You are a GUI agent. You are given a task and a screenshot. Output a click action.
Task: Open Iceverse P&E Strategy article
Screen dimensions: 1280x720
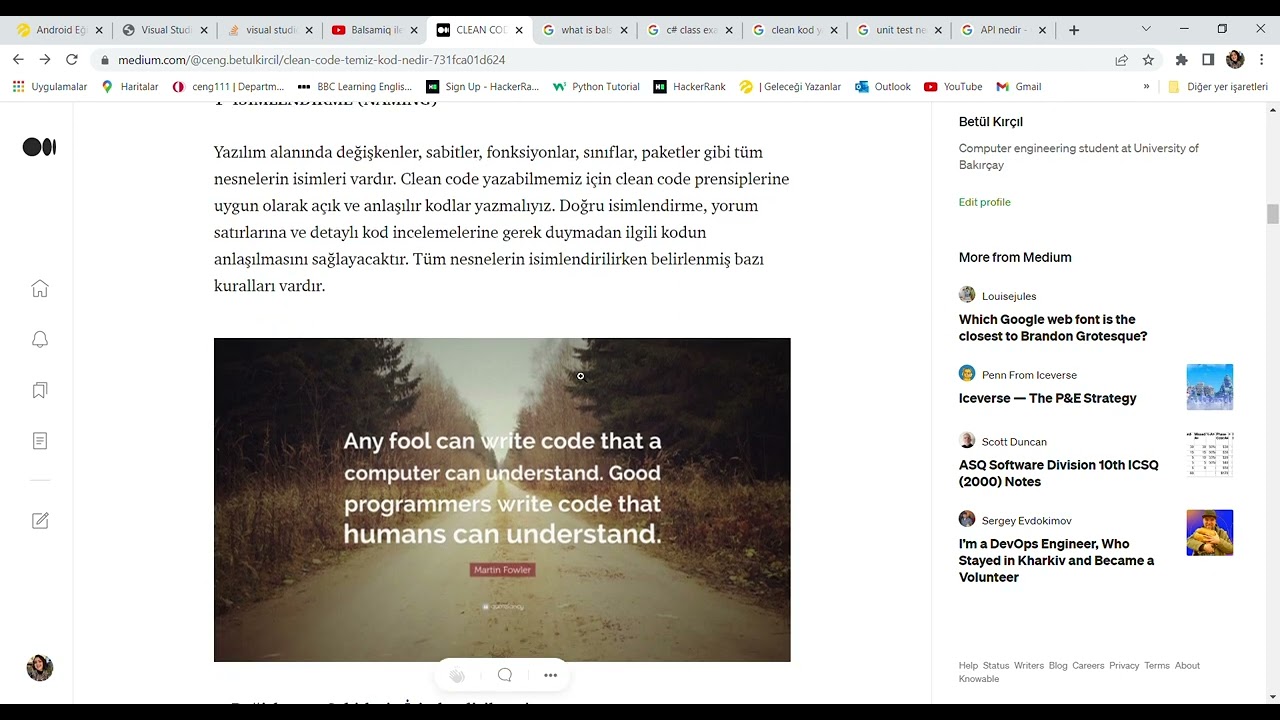click(1047, 398)
